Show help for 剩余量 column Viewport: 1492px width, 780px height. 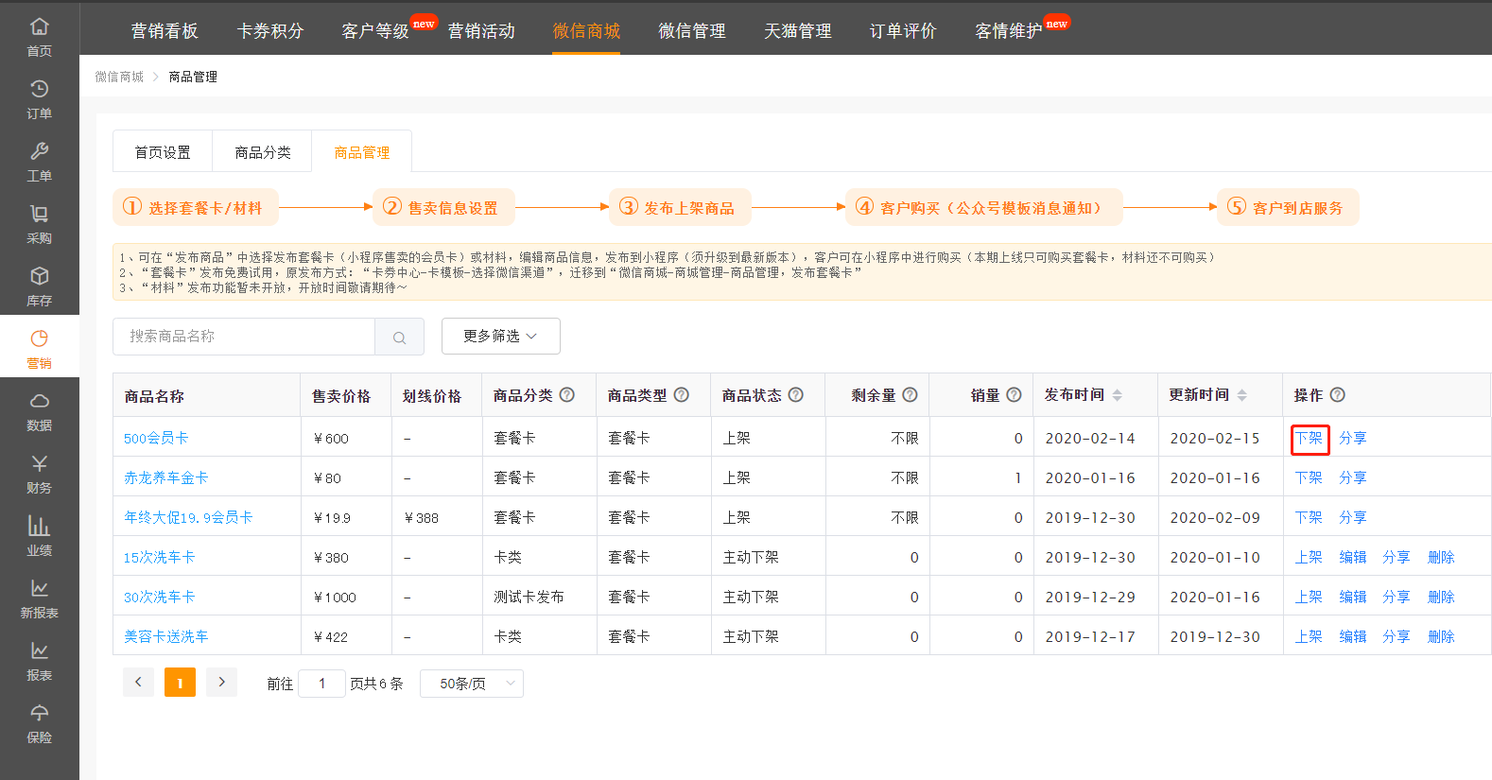point(910,395)
